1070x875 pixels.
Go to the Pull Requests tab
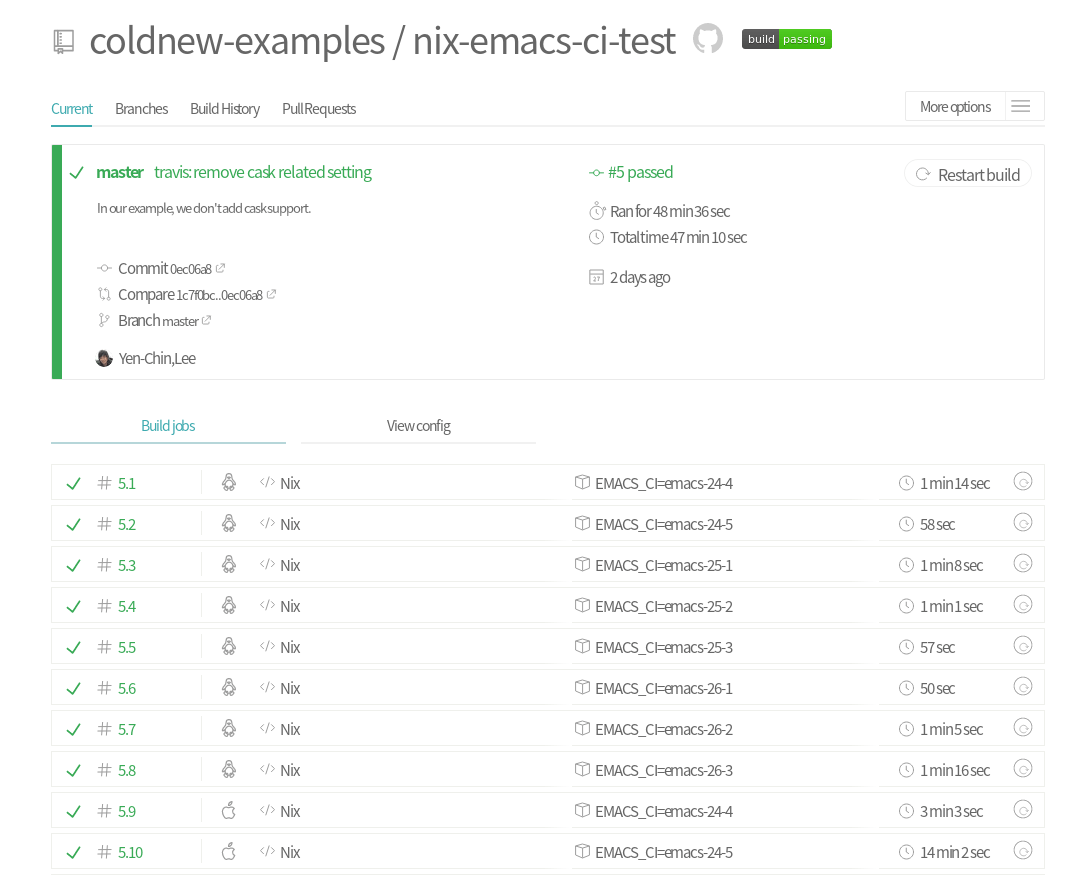(x=319, y=109)
